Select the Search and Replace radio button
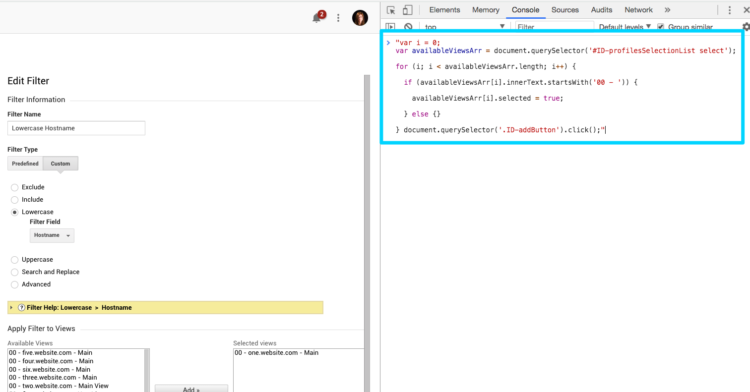Image resolution: width=750 pixels, height=392 pixels. tap(14, 272)
